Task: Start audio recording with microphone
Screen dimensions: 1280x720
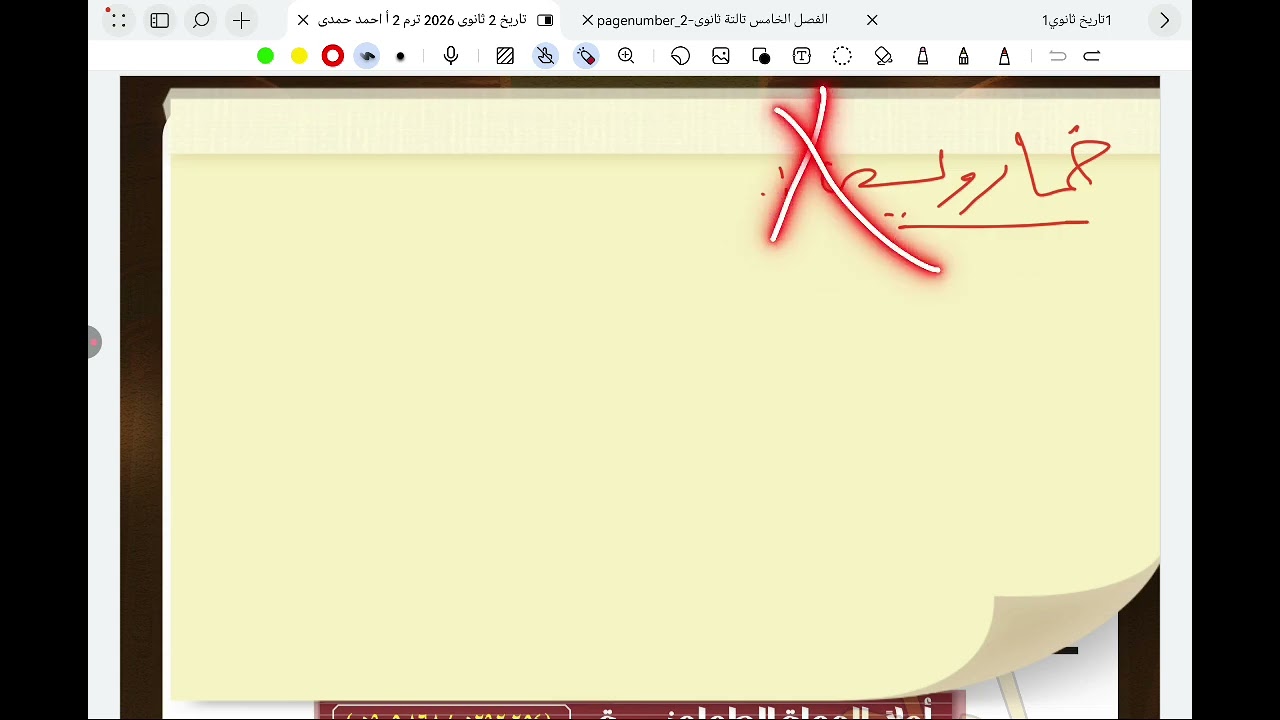Action: coord(451,56)
